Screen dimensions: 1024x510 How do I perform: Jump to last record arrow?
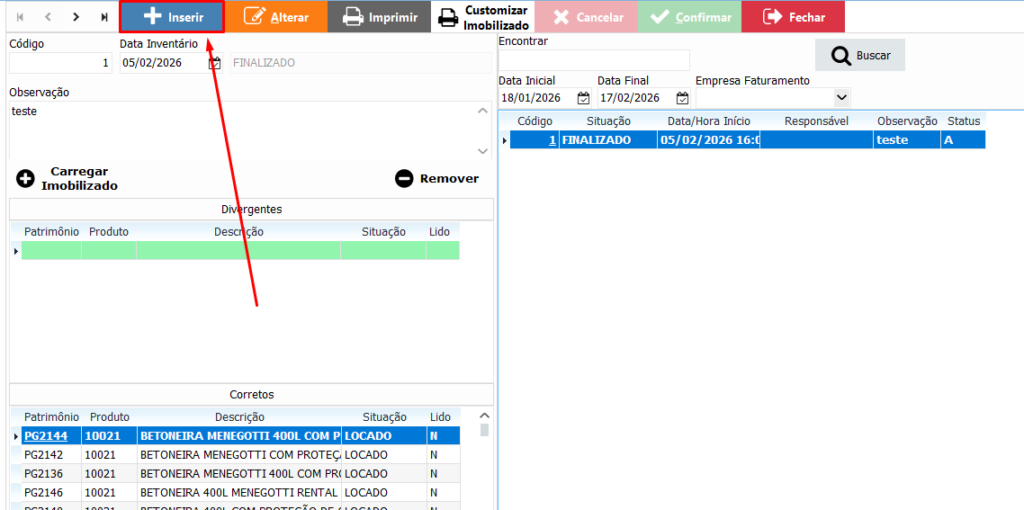[x=104, y=17]
